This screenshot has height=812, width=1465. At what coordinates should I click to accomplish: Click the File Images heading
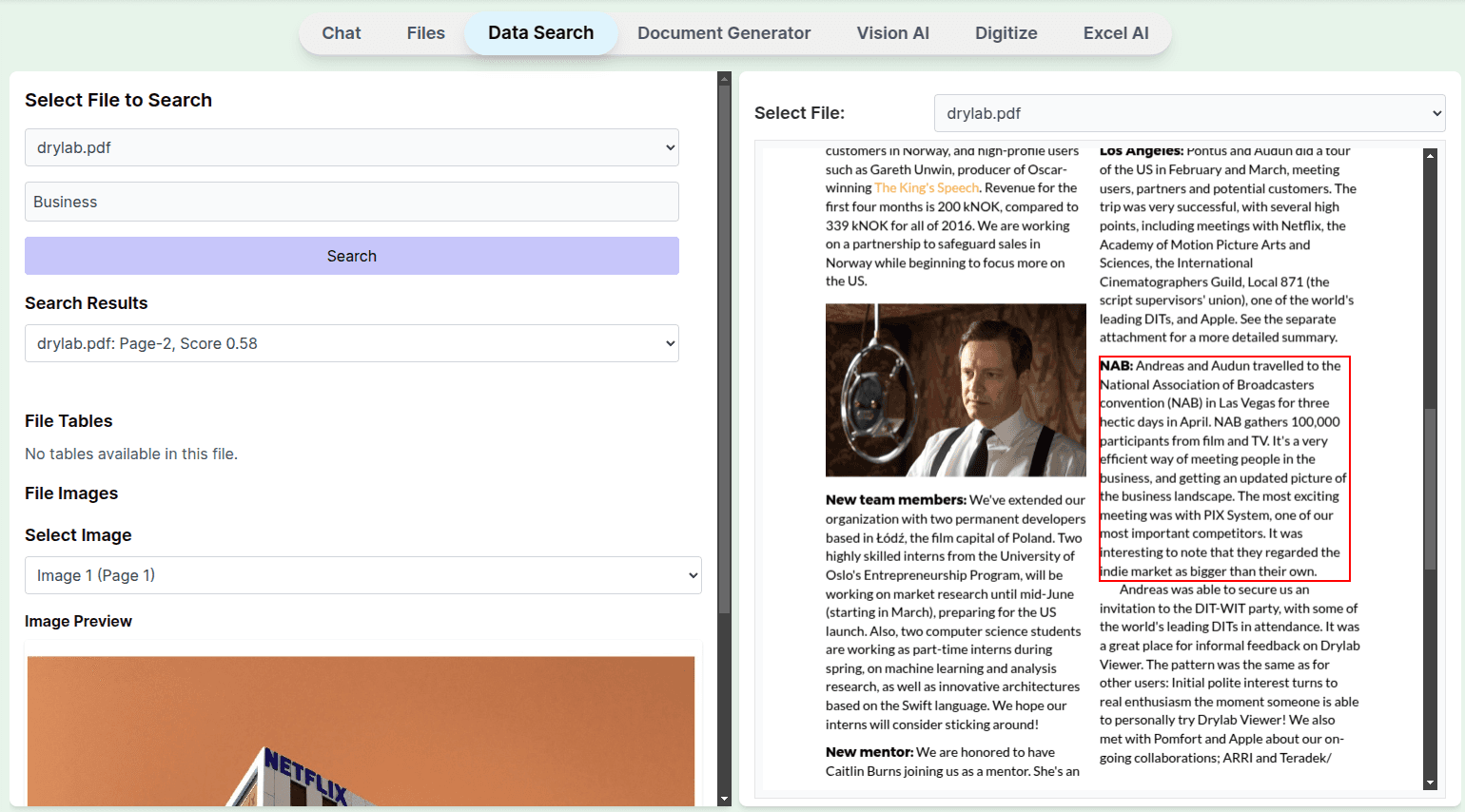click(x=71, y=493)
